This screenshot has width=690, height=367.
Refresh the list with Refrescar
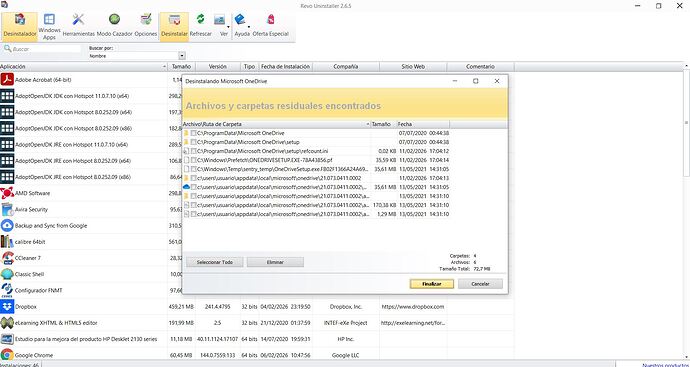pos(200,26)
